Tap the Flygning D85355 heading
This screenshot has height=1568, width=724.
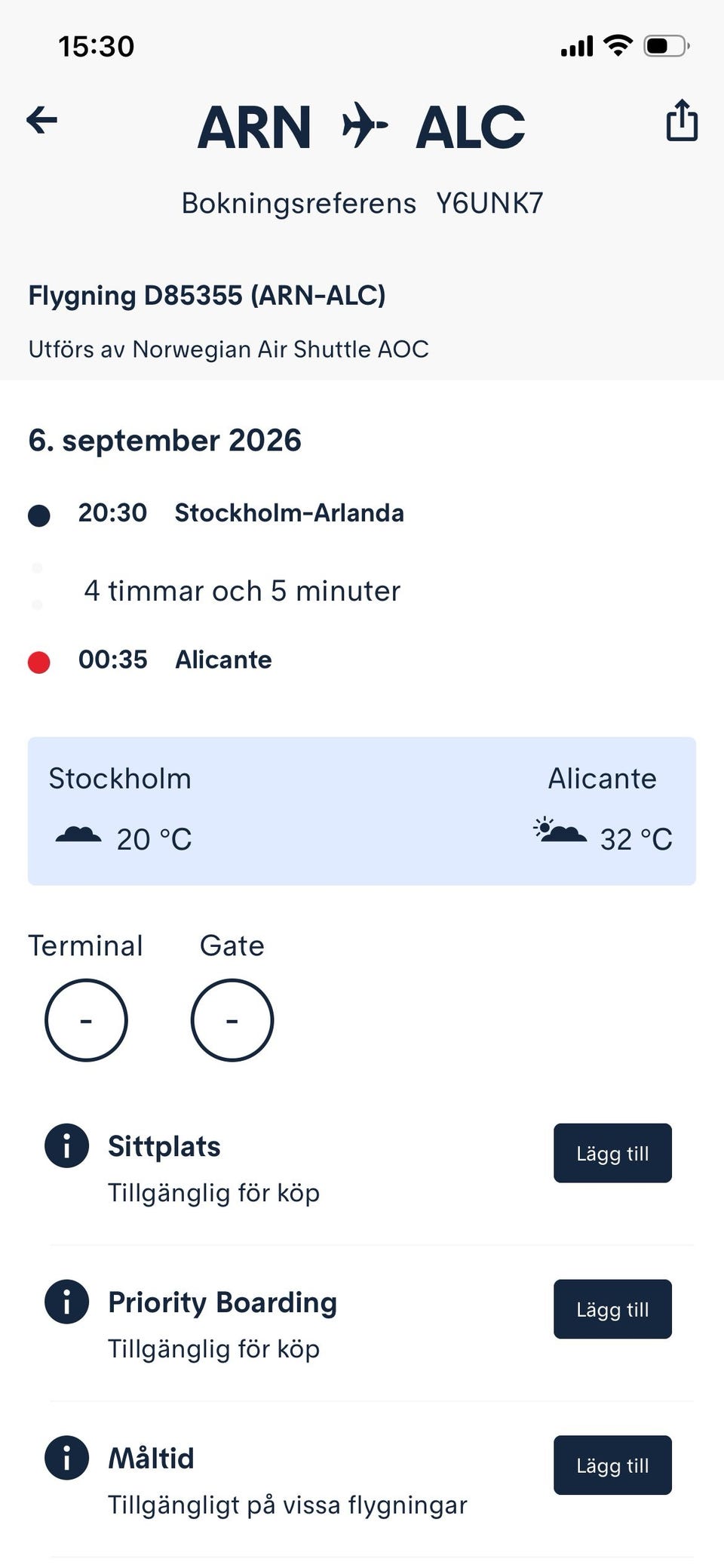(x=207, y=295)
